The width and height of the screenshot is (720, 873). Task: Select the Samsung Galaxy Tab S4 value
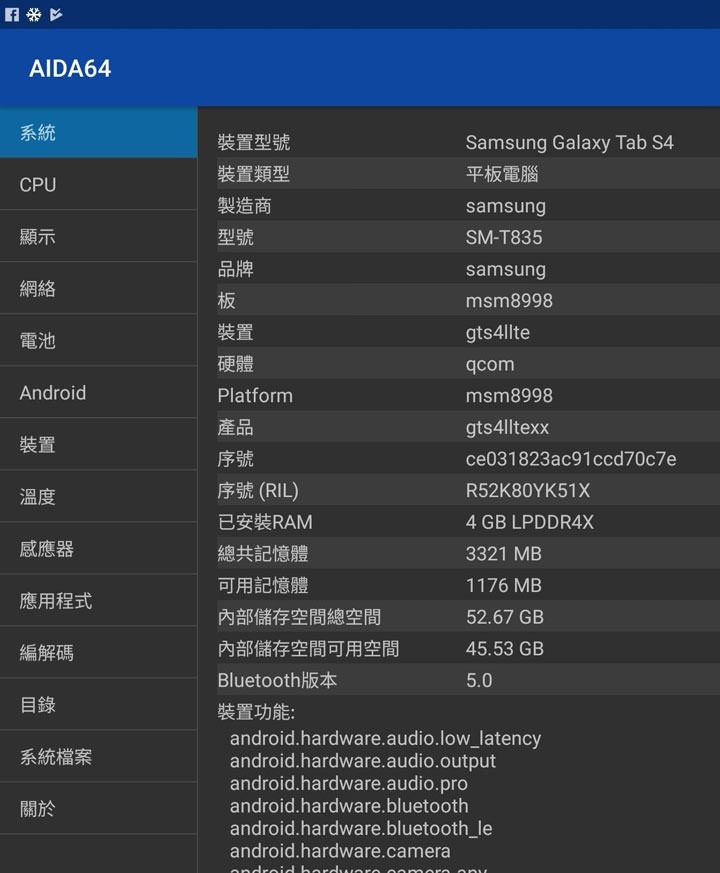point(570,143)
